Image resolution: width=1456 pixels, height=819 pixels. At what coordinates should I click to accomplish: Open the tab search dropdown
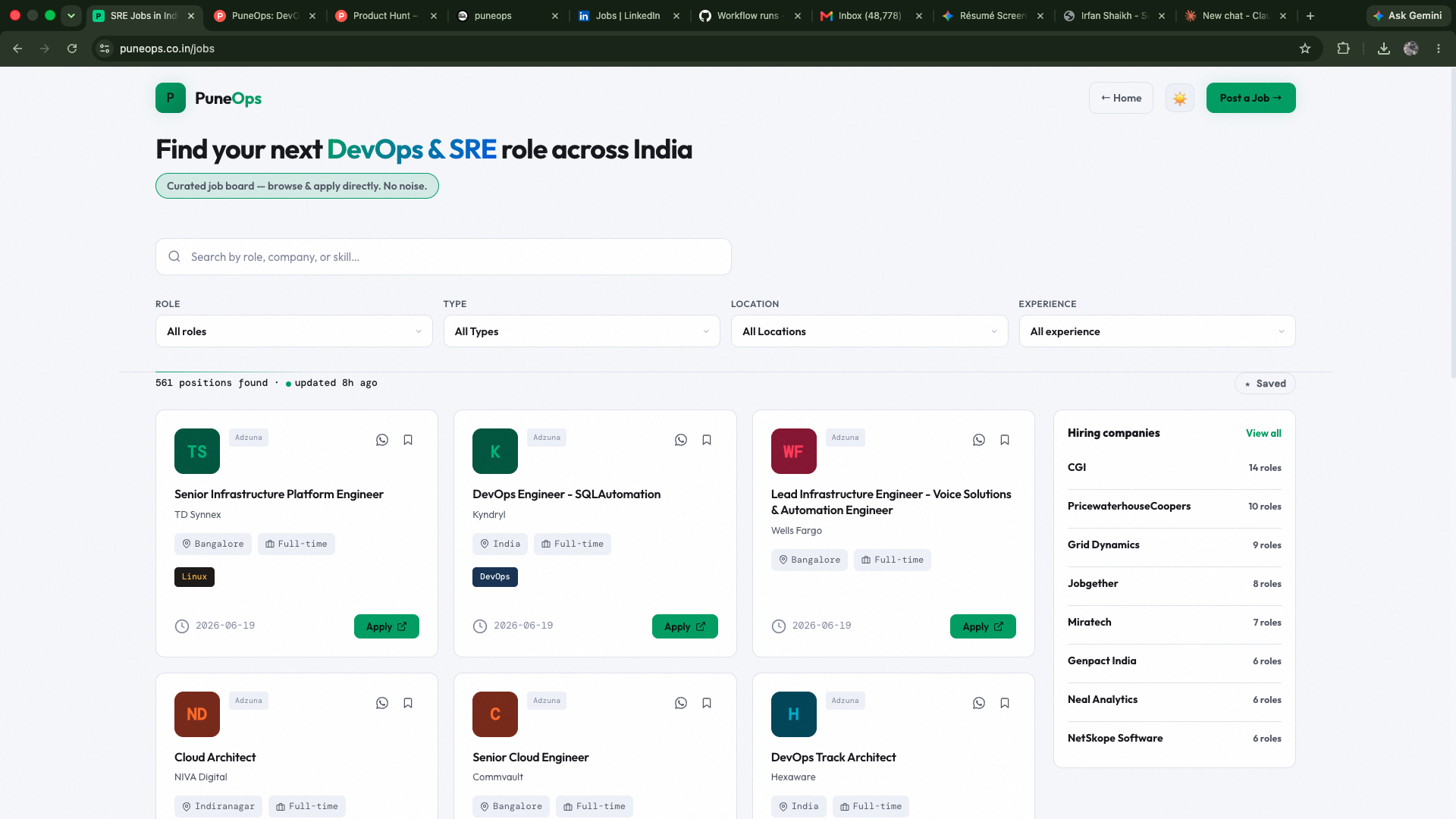[x=71, y=15]
